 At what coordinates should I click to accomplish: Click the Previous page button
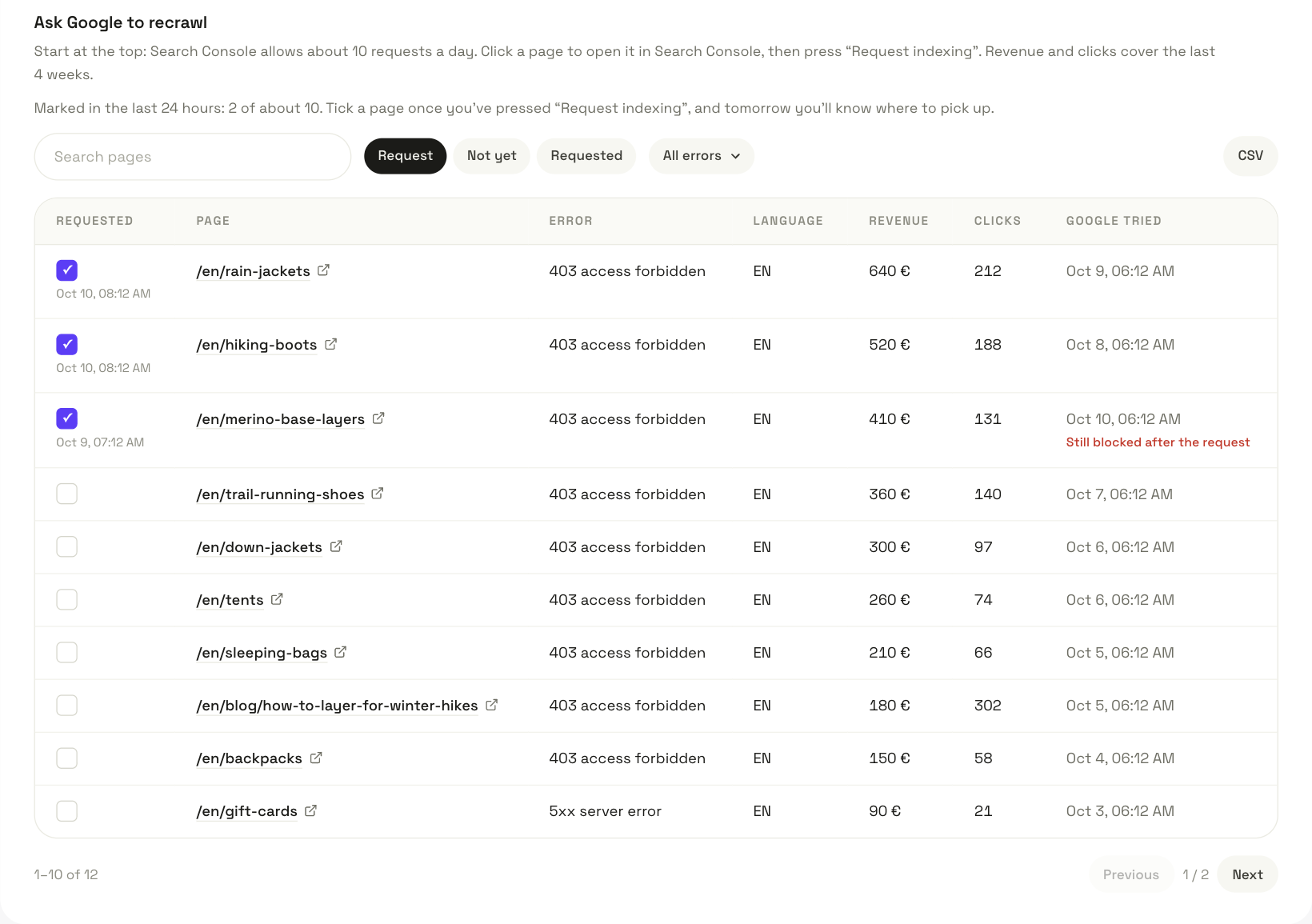pyautogui.click(x=1131, y=874)
